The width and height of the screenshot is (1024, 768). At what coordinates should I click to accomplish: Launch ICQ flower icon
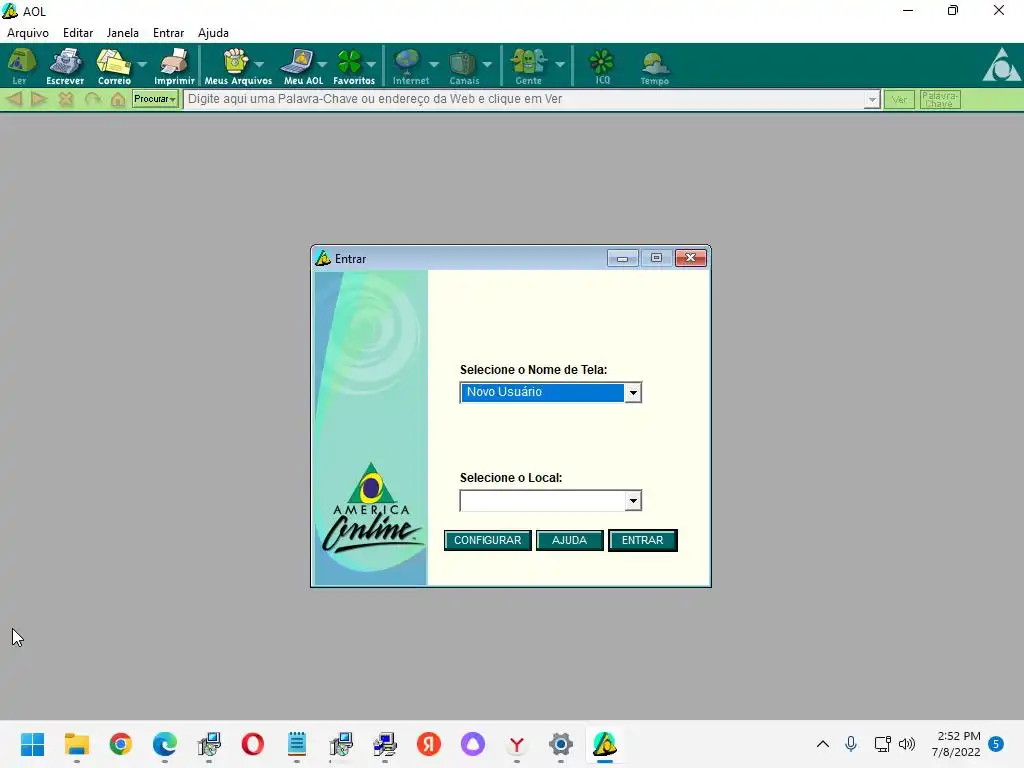point(602,66)
